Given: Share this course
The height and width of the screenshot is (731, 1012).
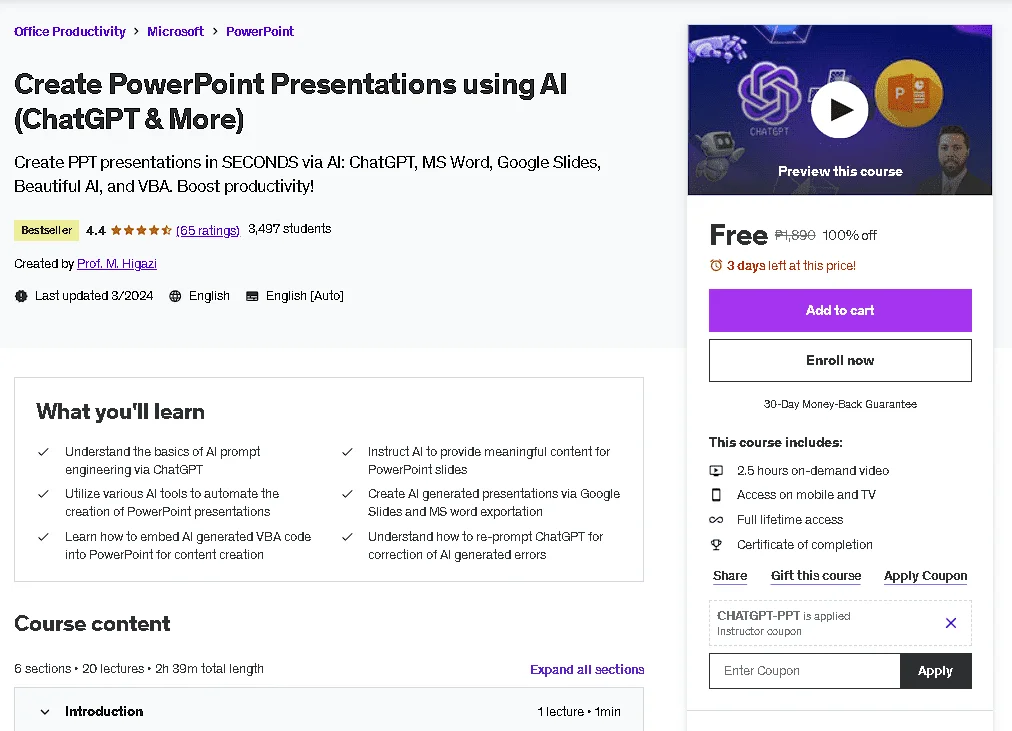Looking at the screenshot, I should point(730,576).
